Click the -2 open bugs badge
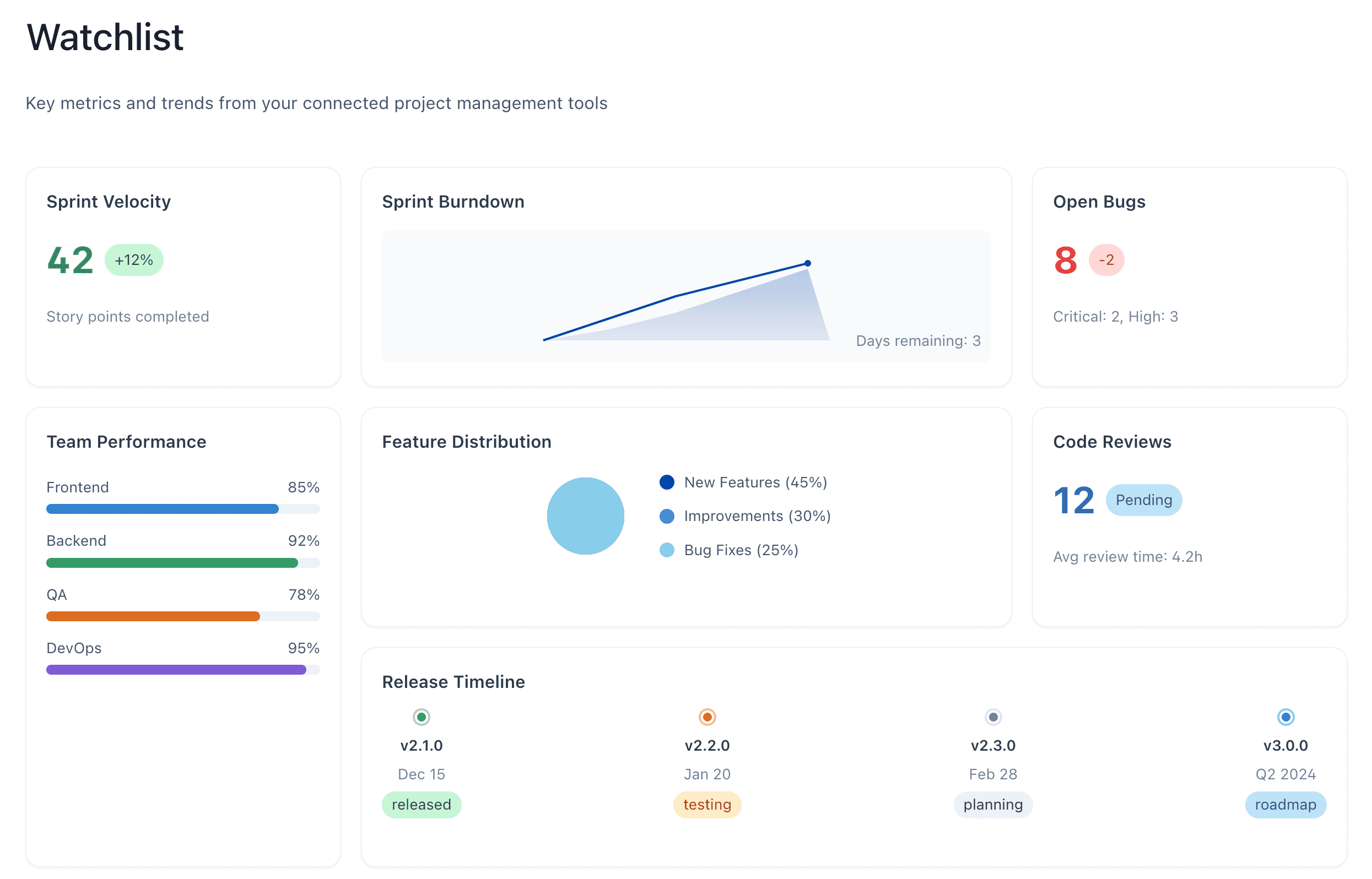This screenshot has width=1372, height=879. click(x=1106, y=261)
